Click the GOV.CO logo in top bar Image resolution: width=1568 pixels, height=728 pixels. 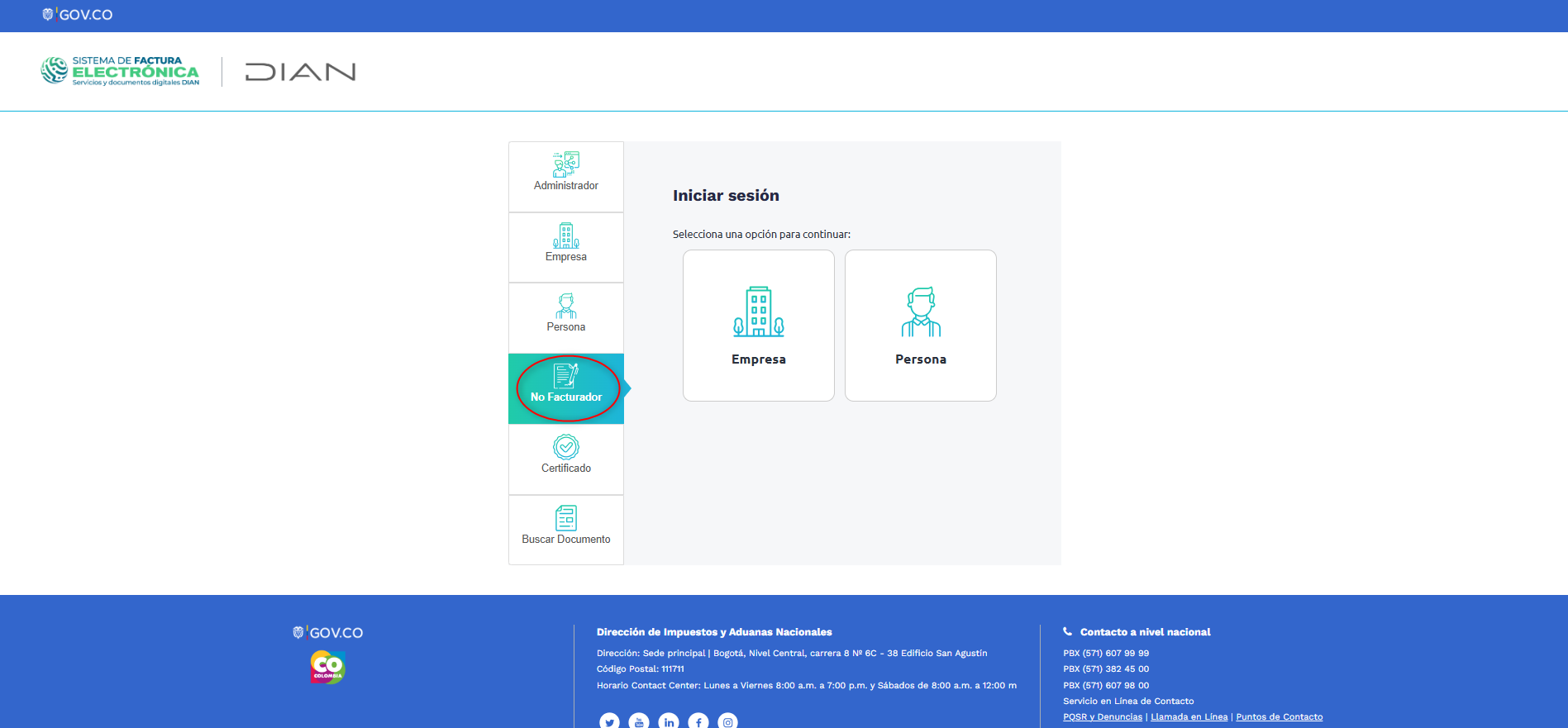(x=78, y=15)
